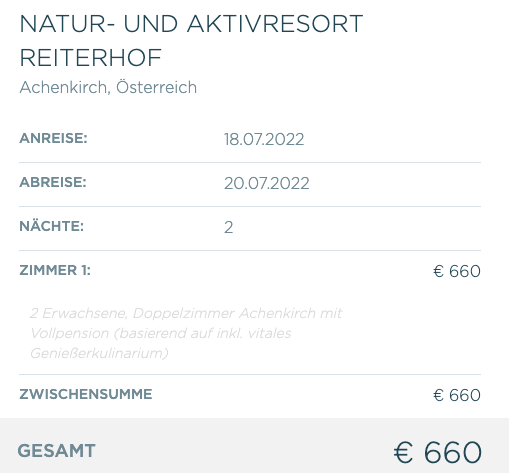
Task: Click the word REITERHOF in the heading
Action: coord(90,58)
